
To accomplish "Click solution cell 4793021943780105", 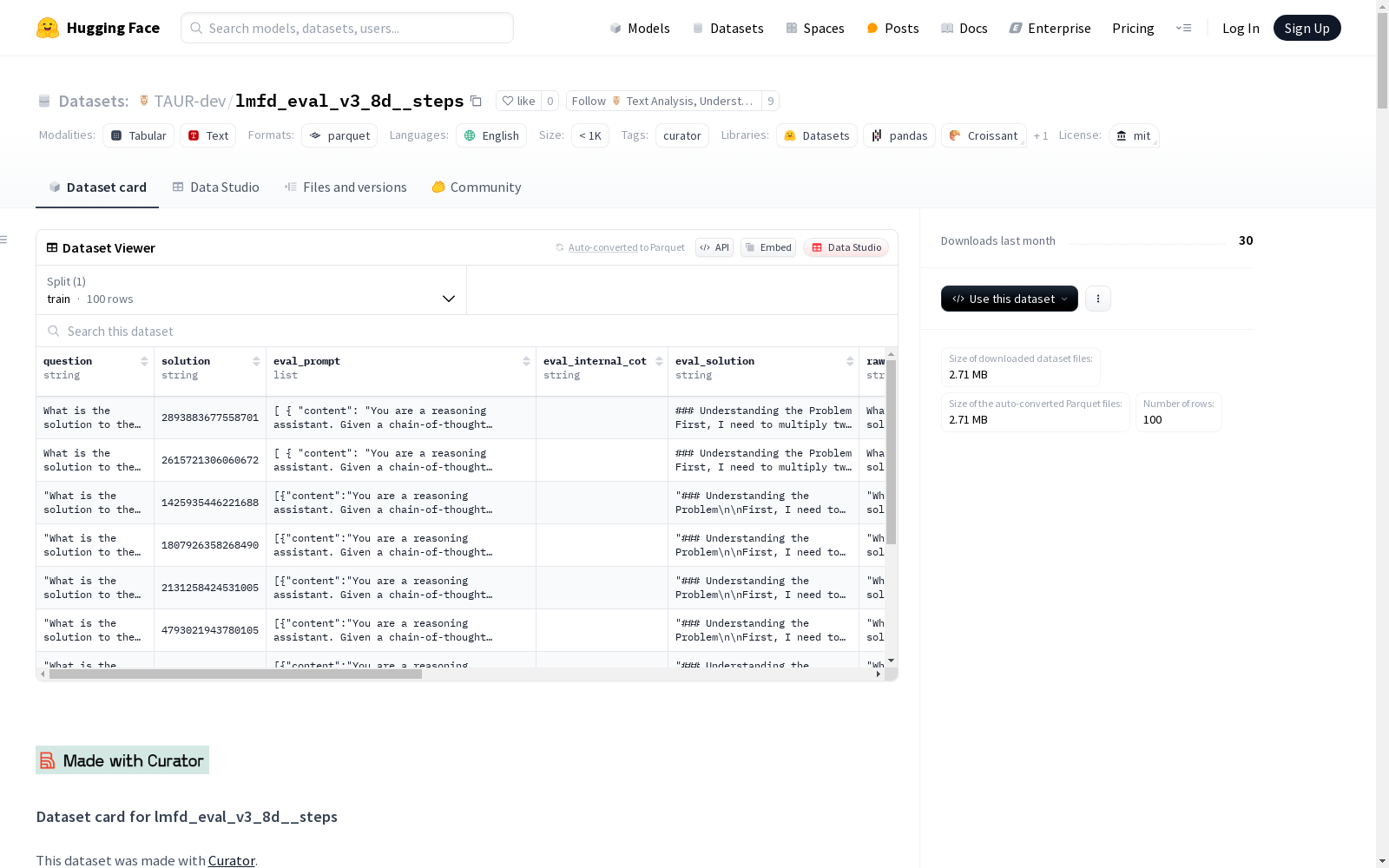I will [210, 630].
